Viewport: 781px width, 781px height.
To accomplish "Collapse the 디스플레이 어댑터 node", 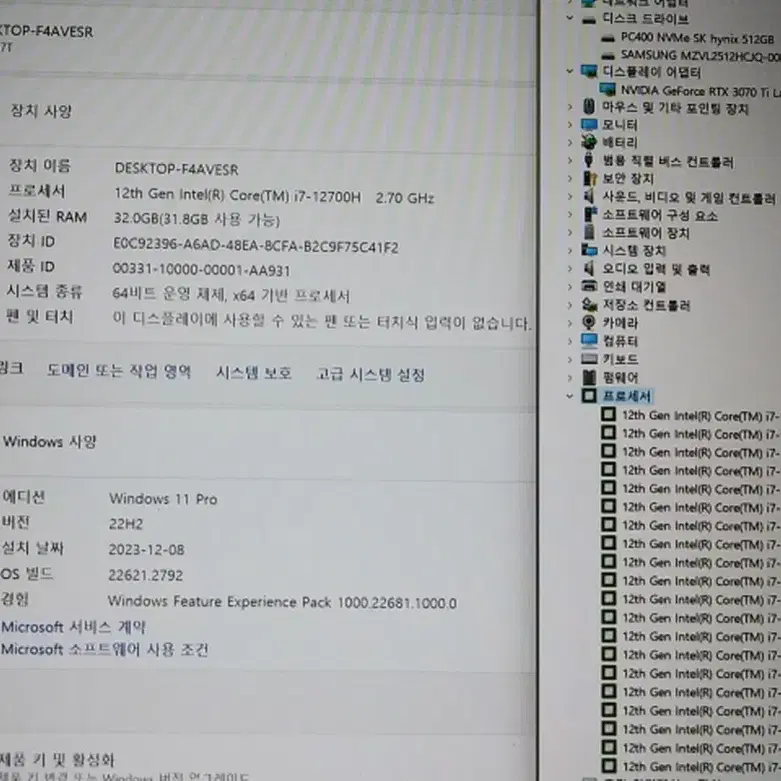I will pyautogui.click(x=570, y=71).
